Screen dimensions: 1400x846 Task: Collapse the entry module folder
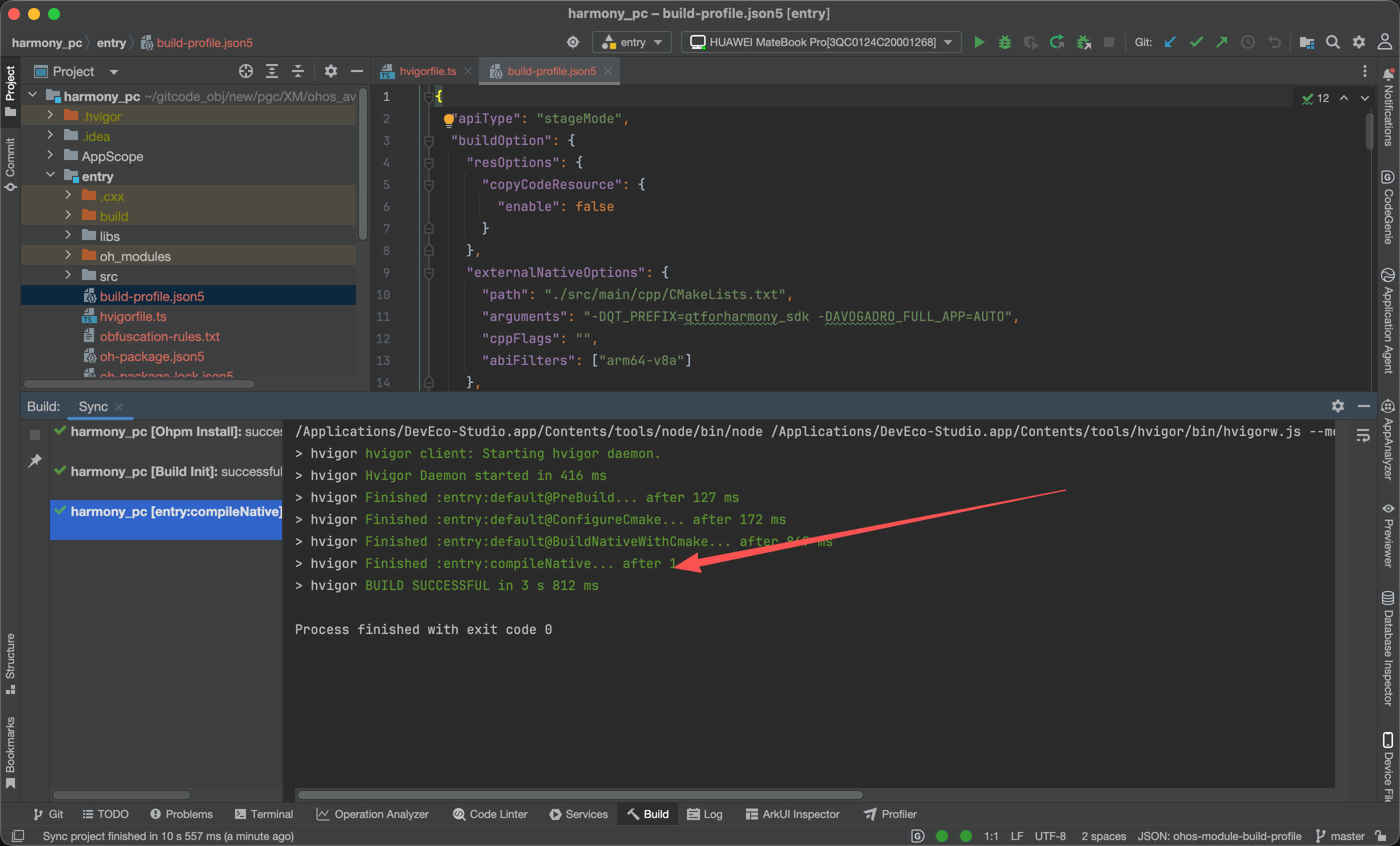[50, 175]
